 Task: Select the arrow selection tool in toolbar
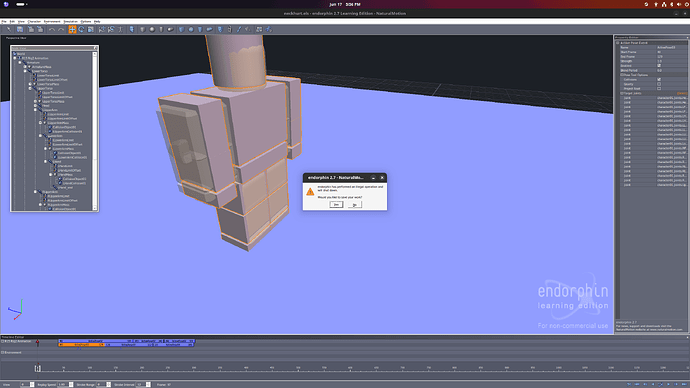click(x=8, y=29)
